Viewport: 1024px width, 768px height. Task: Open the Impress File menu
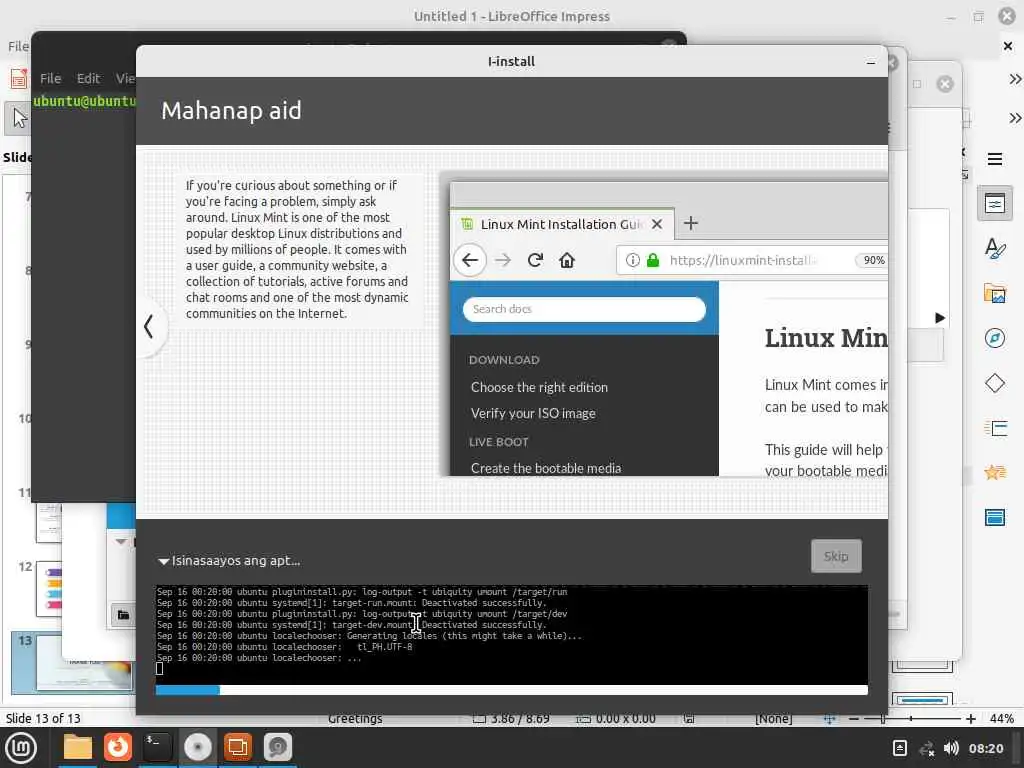click(x=18, y=46)
